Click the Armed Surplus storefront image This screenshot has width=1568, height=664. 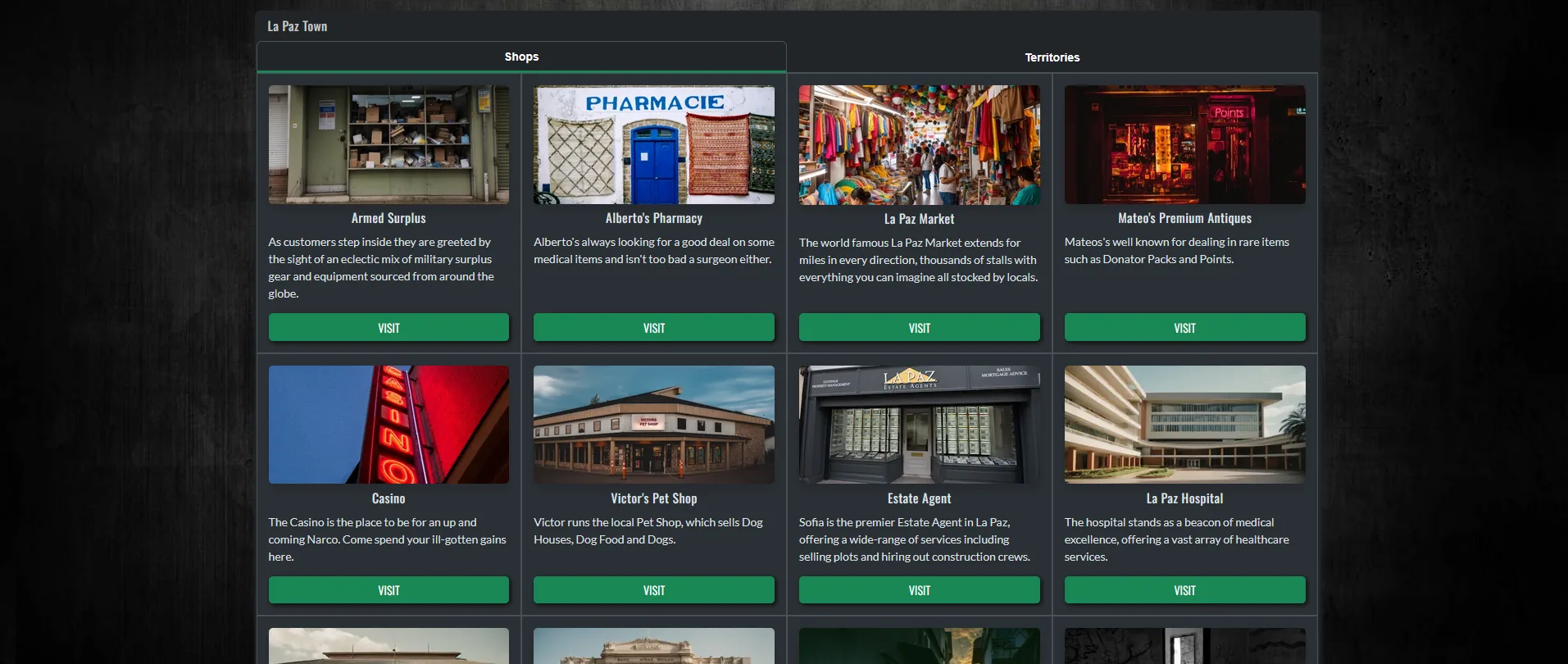389,145
